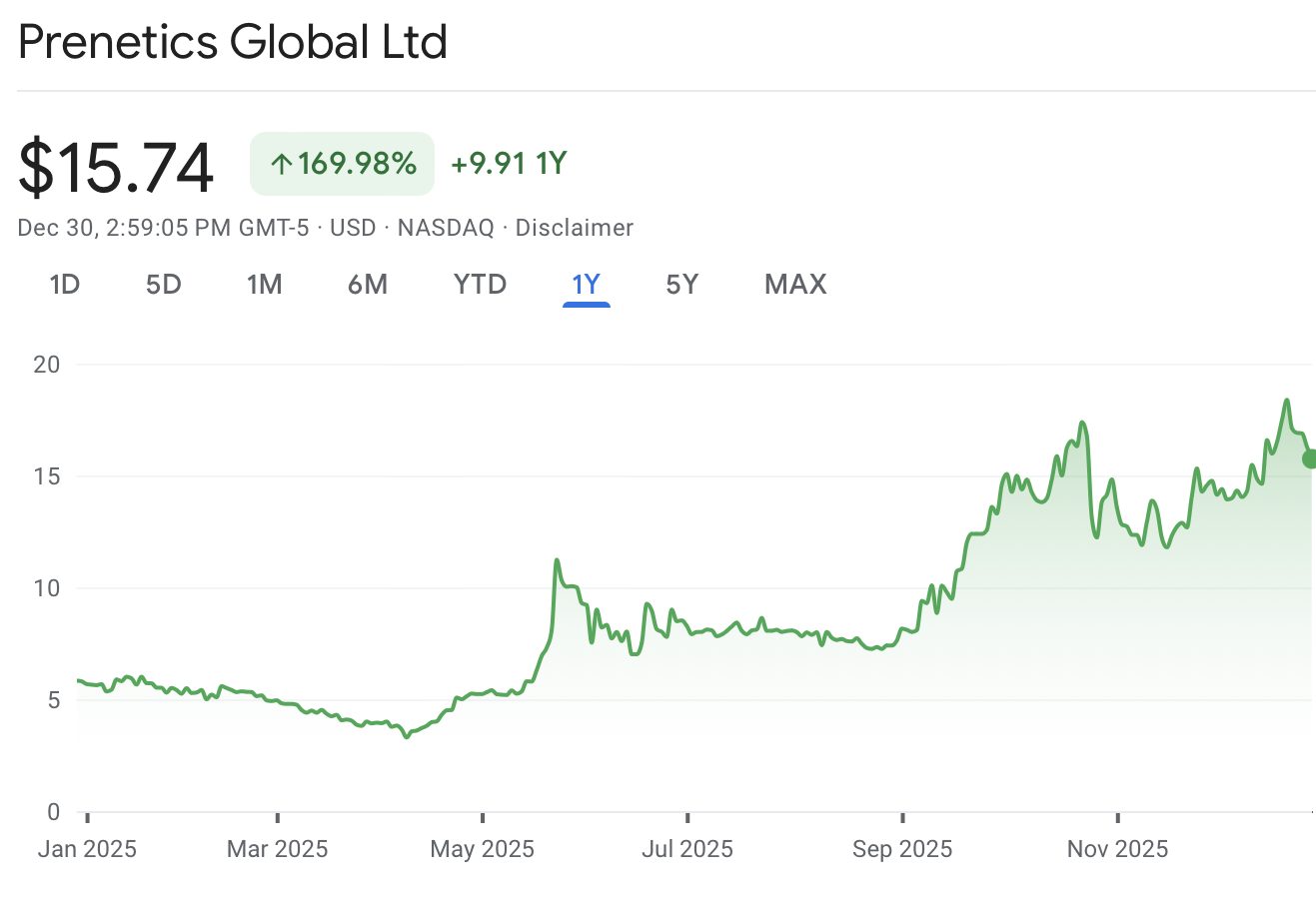Click the +9.91 1Y gain text
Image resolution: width=1316 pixels, height=901 pixels.
[x=508, y=163]
